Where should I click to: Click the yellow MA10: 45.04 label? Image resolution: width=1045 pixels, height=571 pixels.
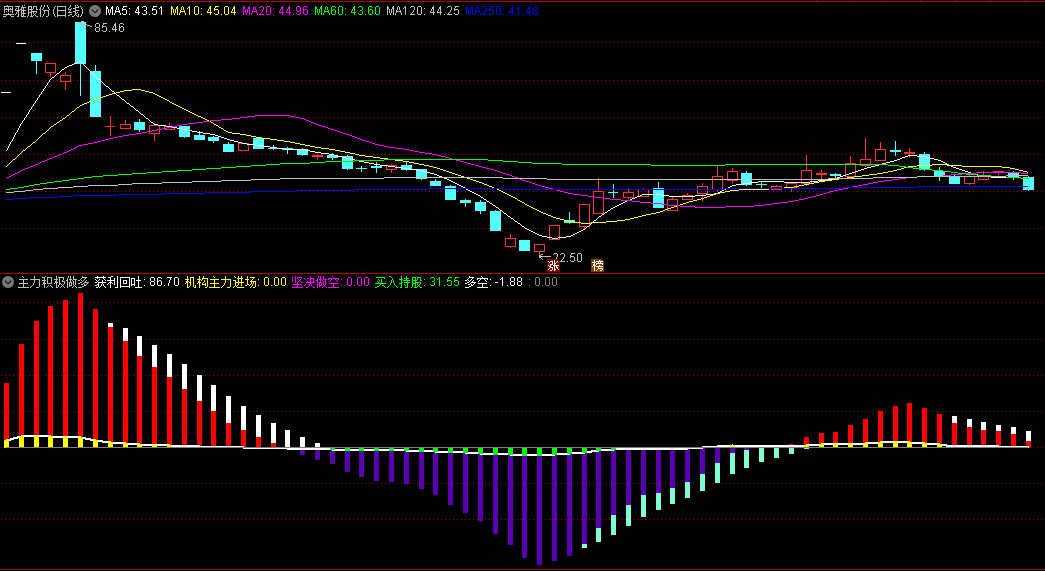203,11
